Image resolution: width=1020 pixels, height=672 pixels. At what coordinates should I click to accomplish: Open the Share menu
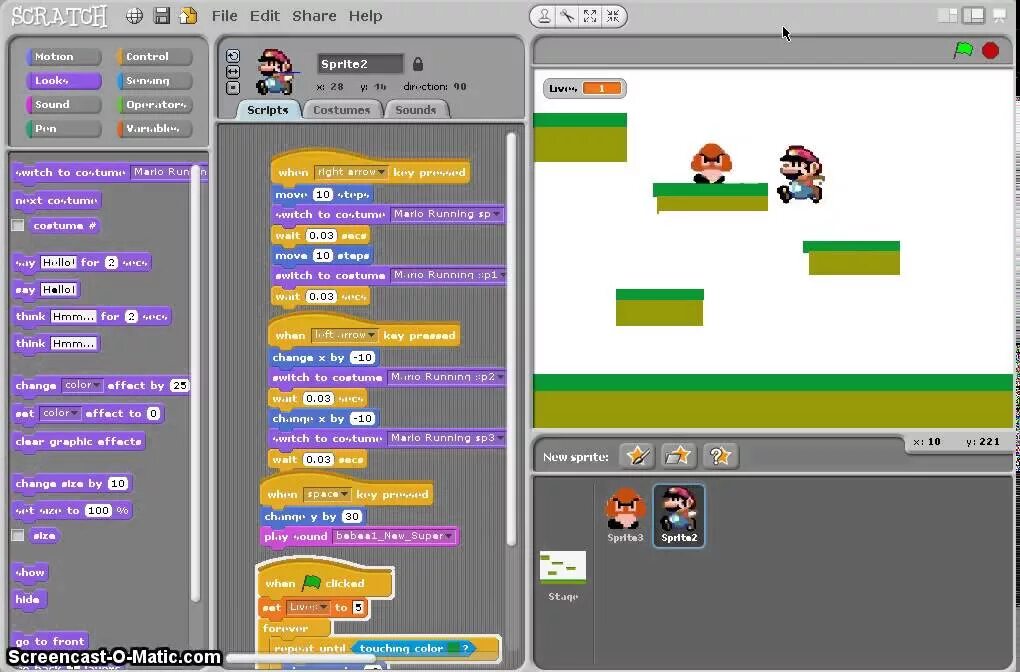(x=314, y=16)
